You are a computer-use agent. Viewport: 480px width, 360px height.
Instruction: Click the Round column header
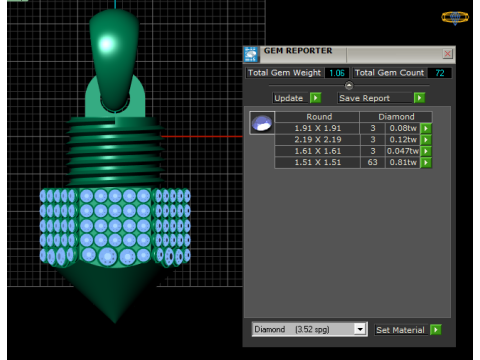pos(318,117)
